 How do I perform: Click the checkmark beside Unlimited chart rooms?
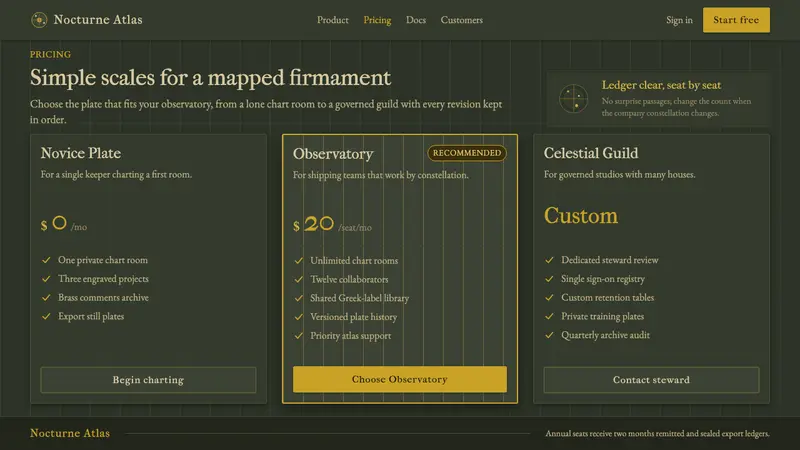click(x=298, y=261)
